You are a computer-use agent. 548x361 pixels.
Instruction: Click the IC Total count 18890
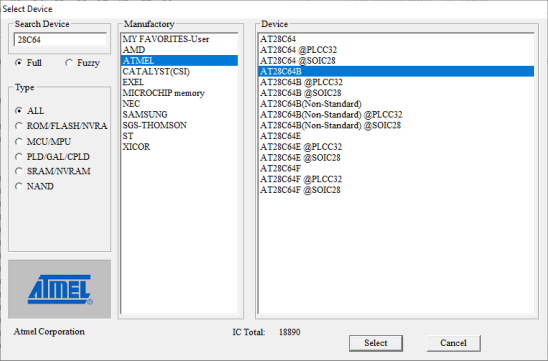pyautogui.click(x=289, y=332)
